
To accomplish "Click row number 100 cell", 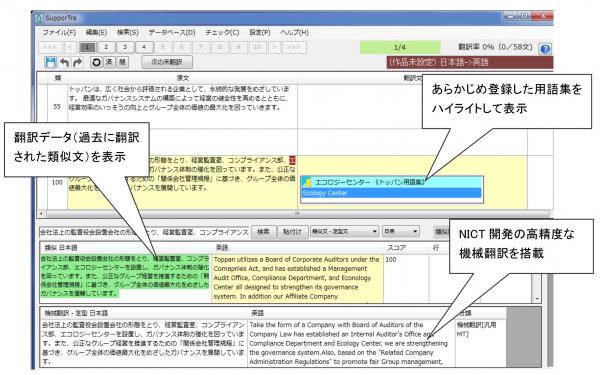I will [x=57, y=183].
